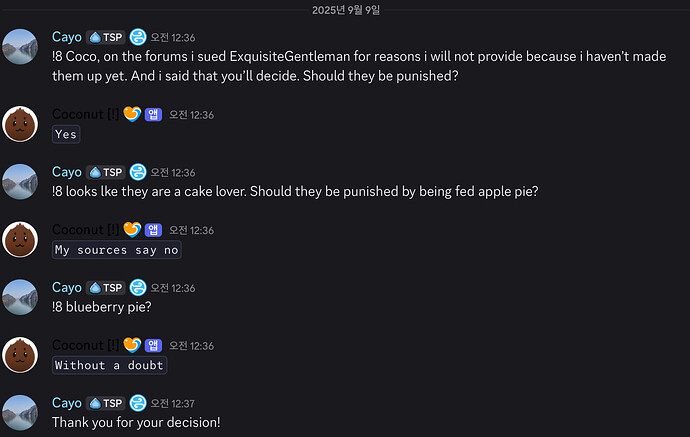Click the blue swirl badge beside Cayo's cake lover message
This screenshot has height=437, width=690.
click(x=138, y=172)
